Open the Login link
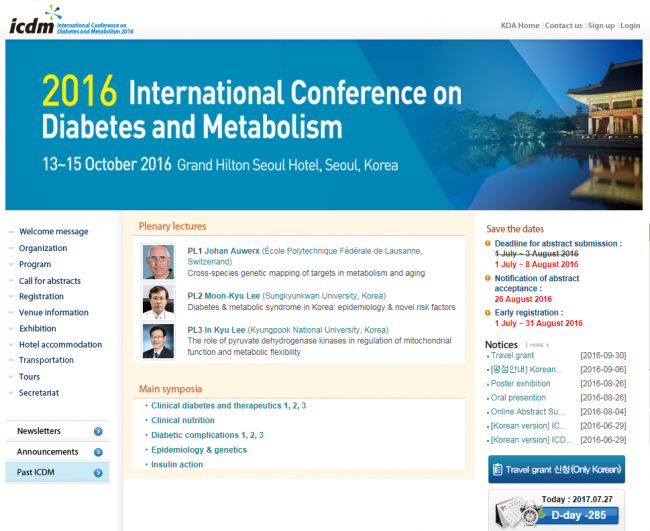 (x=630, y=25)
